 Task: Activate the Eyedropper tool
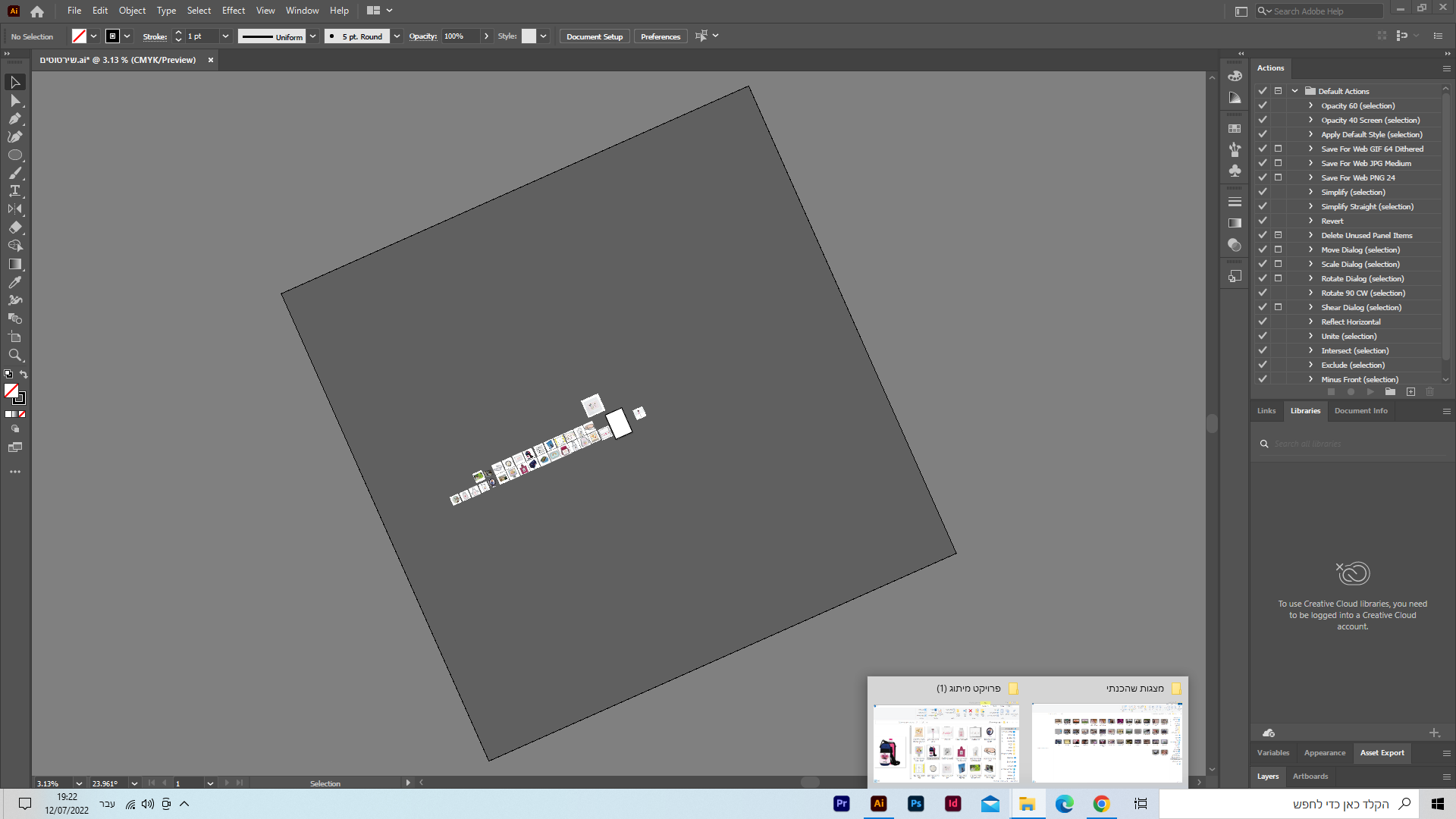tap(15, 282)
